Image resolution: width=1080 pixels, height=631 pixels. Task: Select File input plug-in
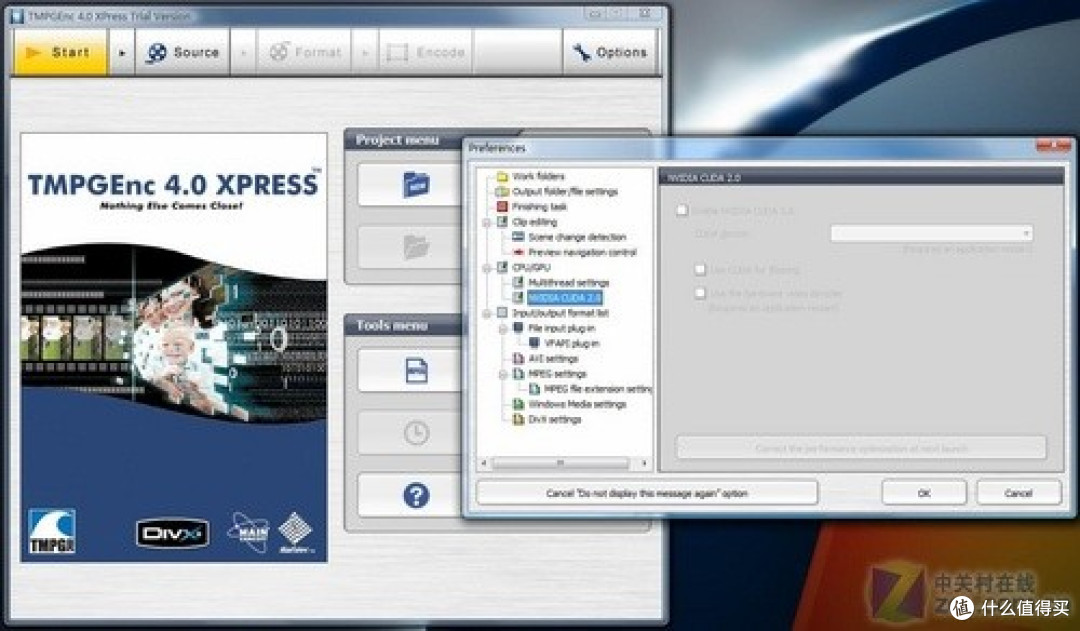[x=561, y=328]
